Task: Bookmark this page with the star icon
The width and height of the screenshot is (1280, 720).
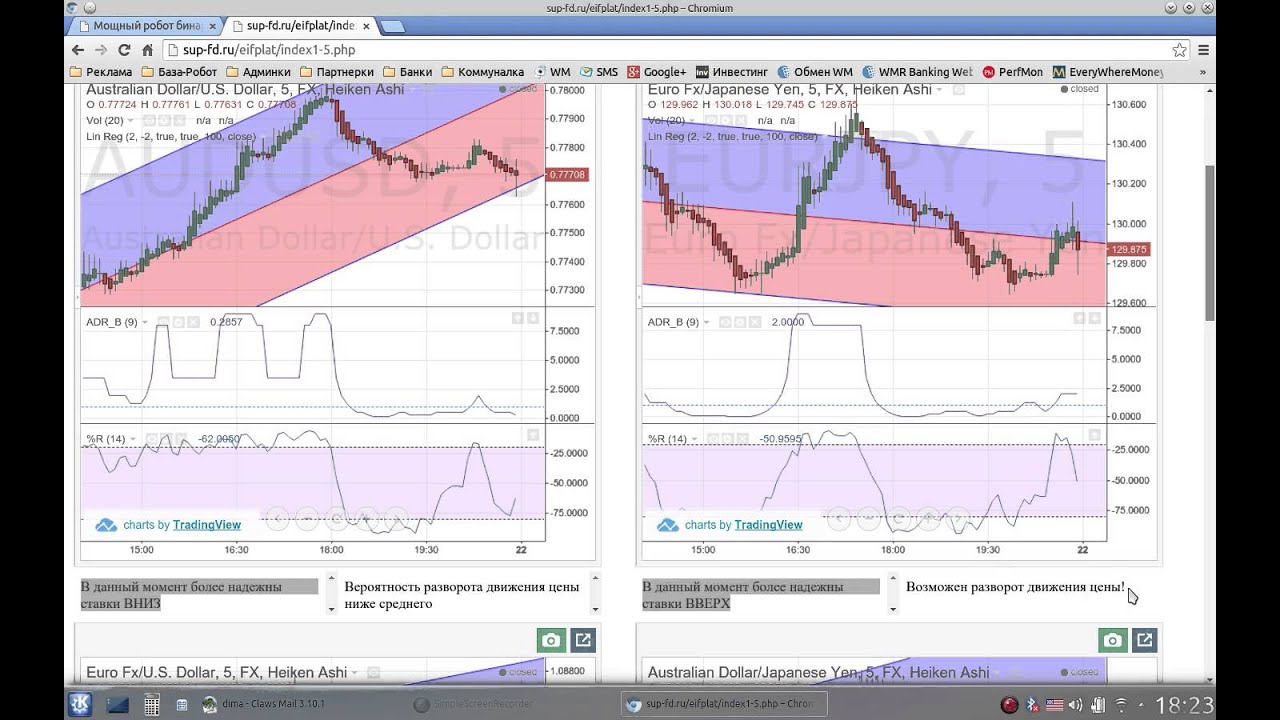Action: 1180,49
